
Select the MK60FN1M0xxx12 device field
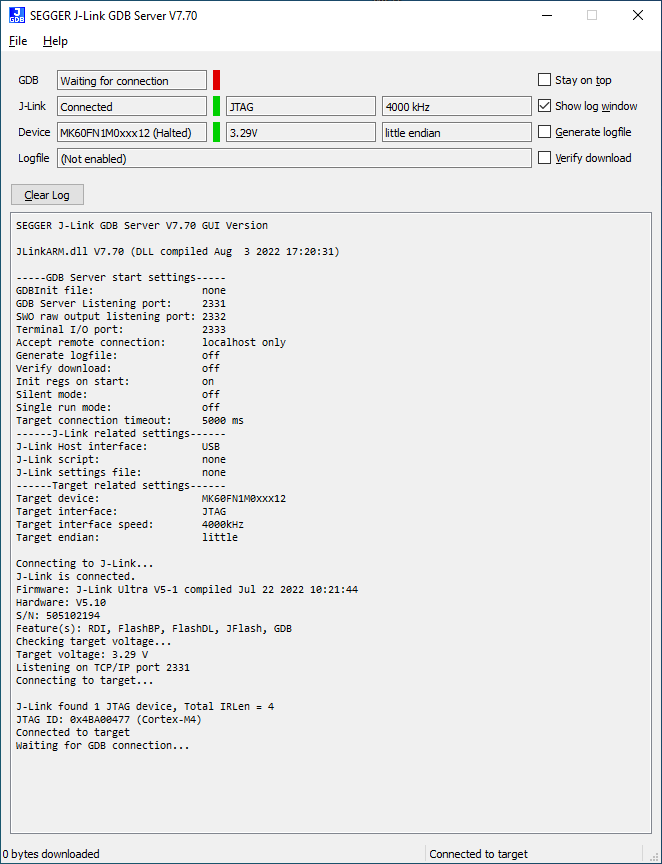[131, 131]
